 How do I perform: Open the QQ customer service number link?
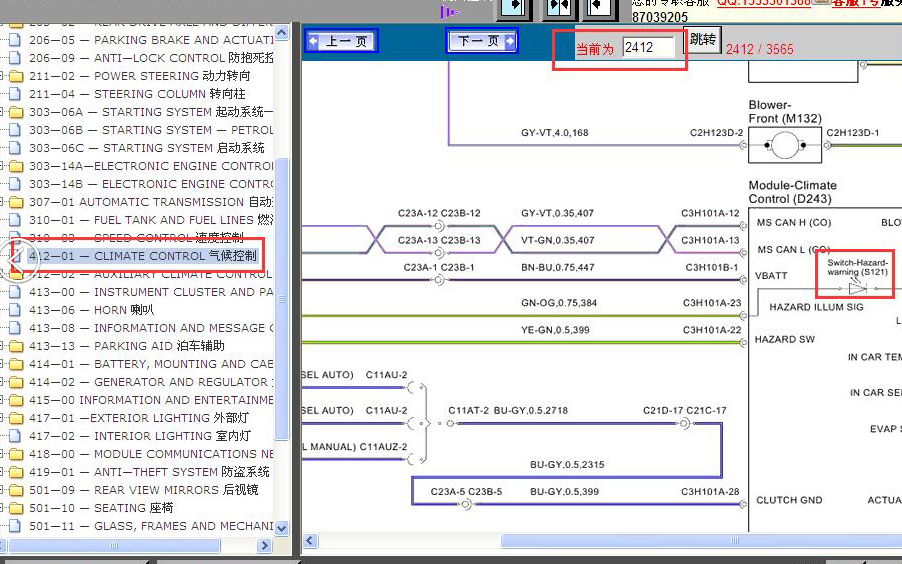(763, 3)
